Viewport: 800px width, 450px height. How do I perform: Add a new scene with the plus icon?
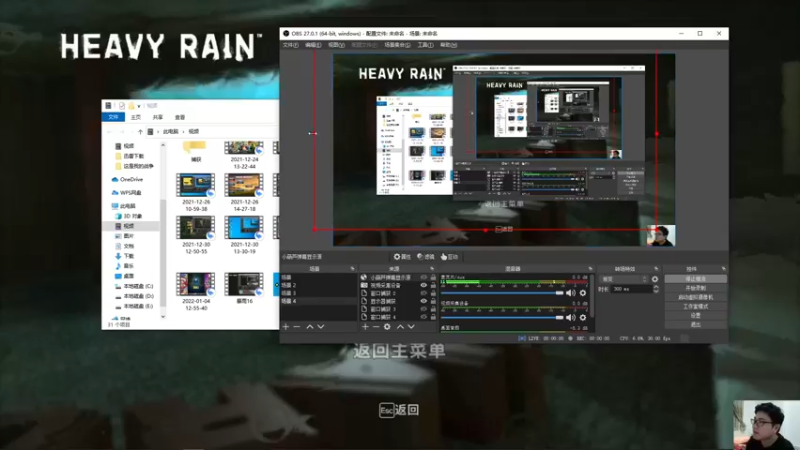pyautogui.click(x=286, y=327)
